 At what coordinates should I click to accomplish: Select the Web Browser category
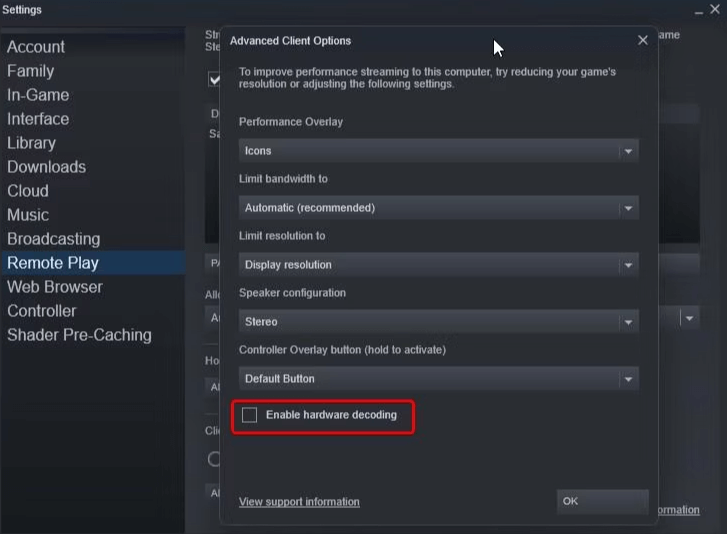point(55,287)
